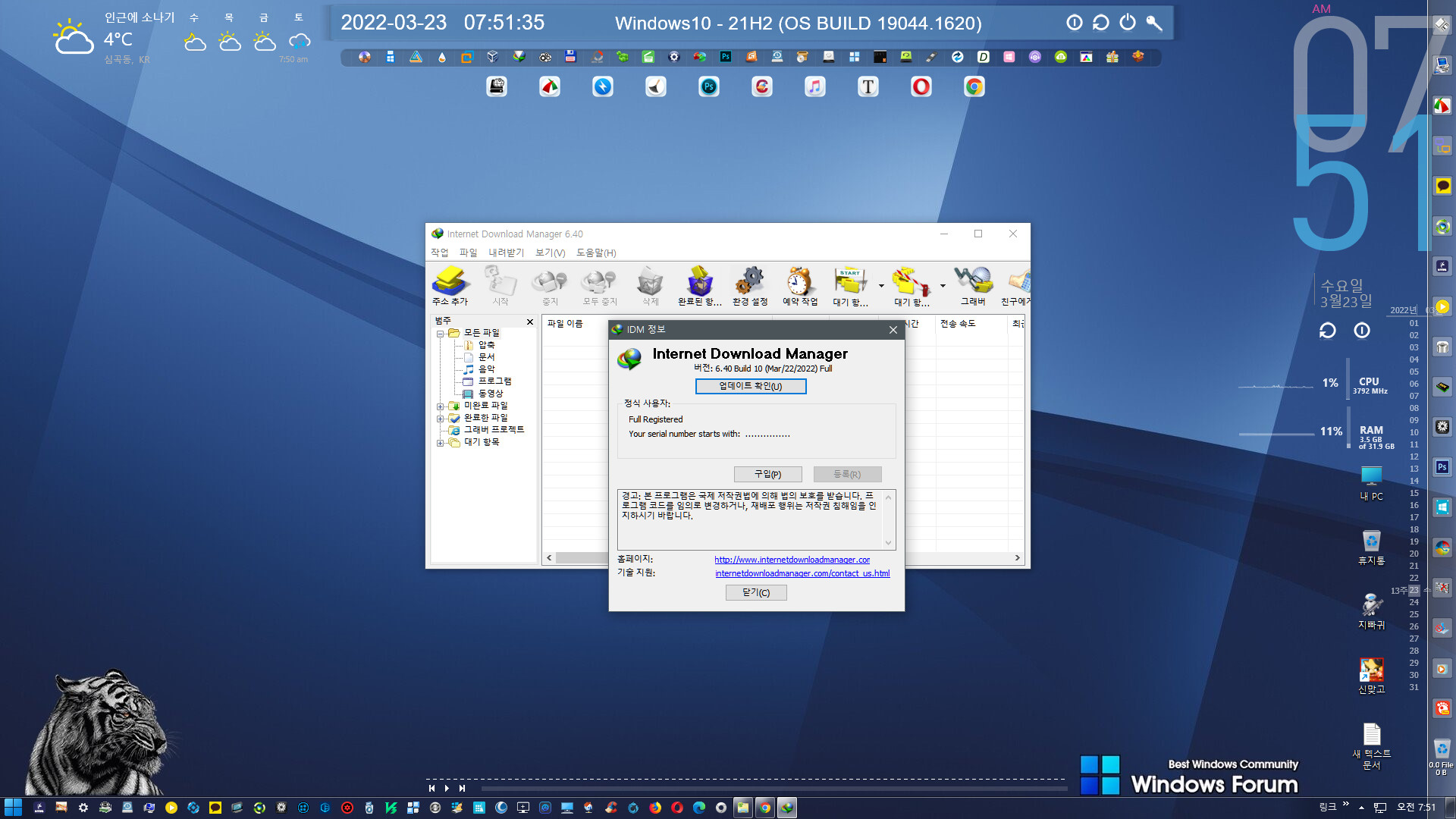Click file list horizontal scroll left arrow
Image resolution: width=1456 pixels, height=819 pixels.
[x=550, y=557]
